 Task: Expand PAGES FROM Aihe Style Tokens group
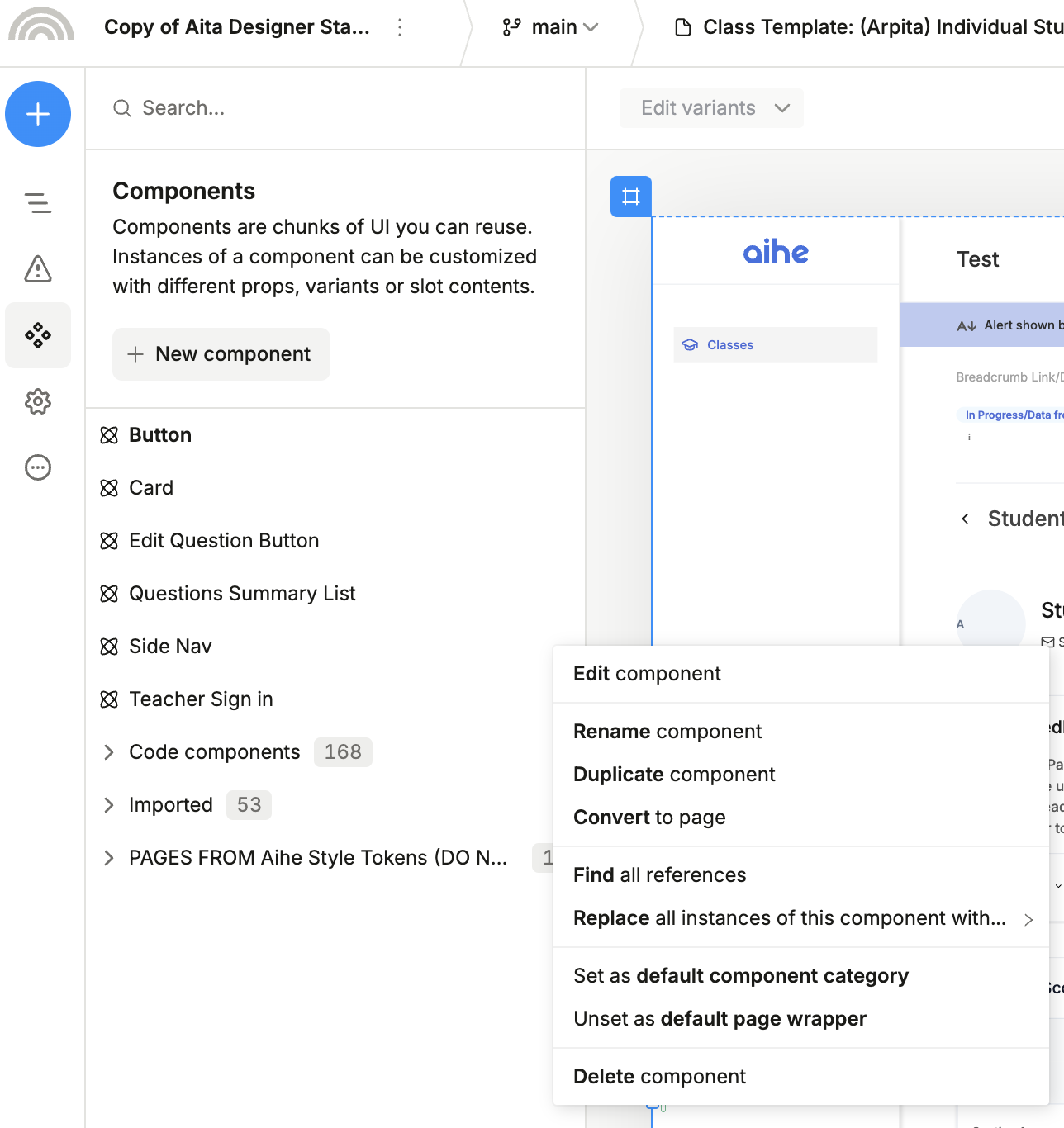[109, 858]
